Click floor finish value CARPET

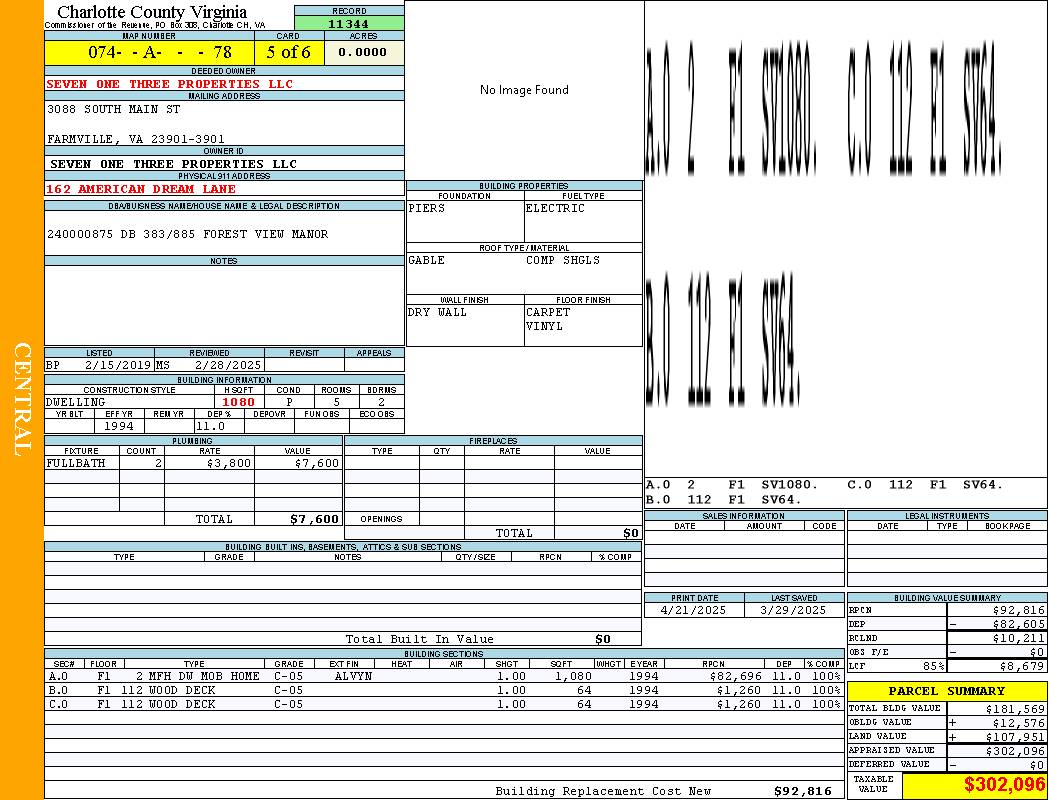pyautogui.click(x=548, y=312)
